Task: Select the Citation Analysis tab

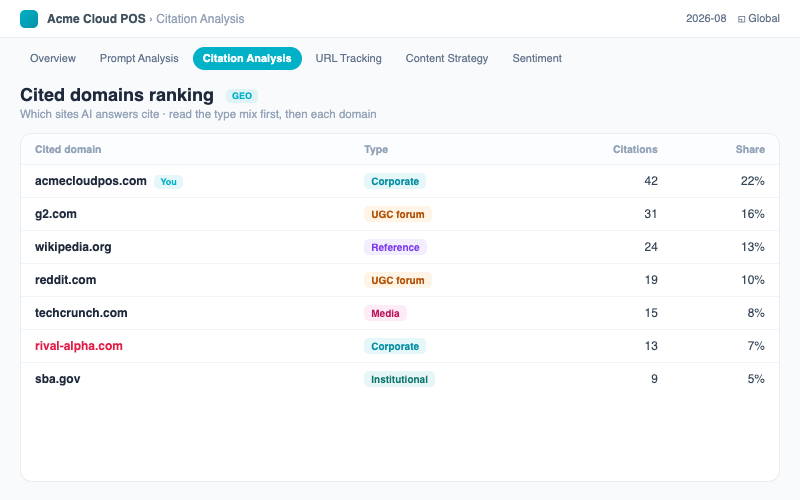Action: click(247, 58)
